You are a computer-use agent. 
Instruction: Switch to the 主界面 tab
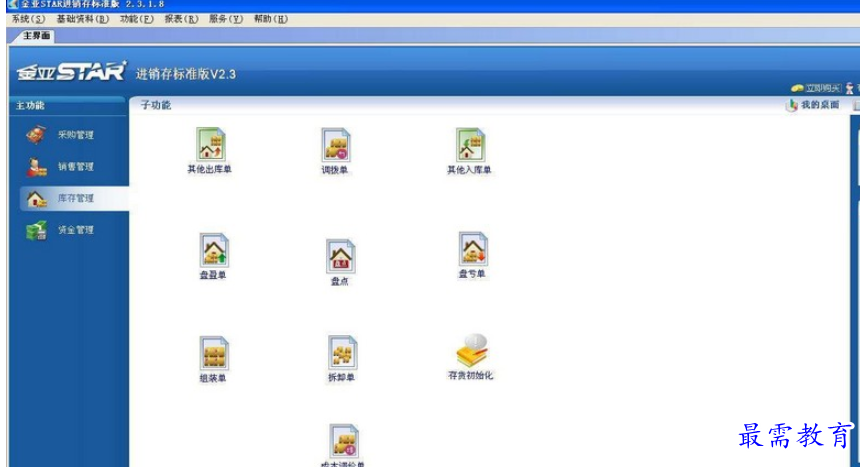click(36, 36)
